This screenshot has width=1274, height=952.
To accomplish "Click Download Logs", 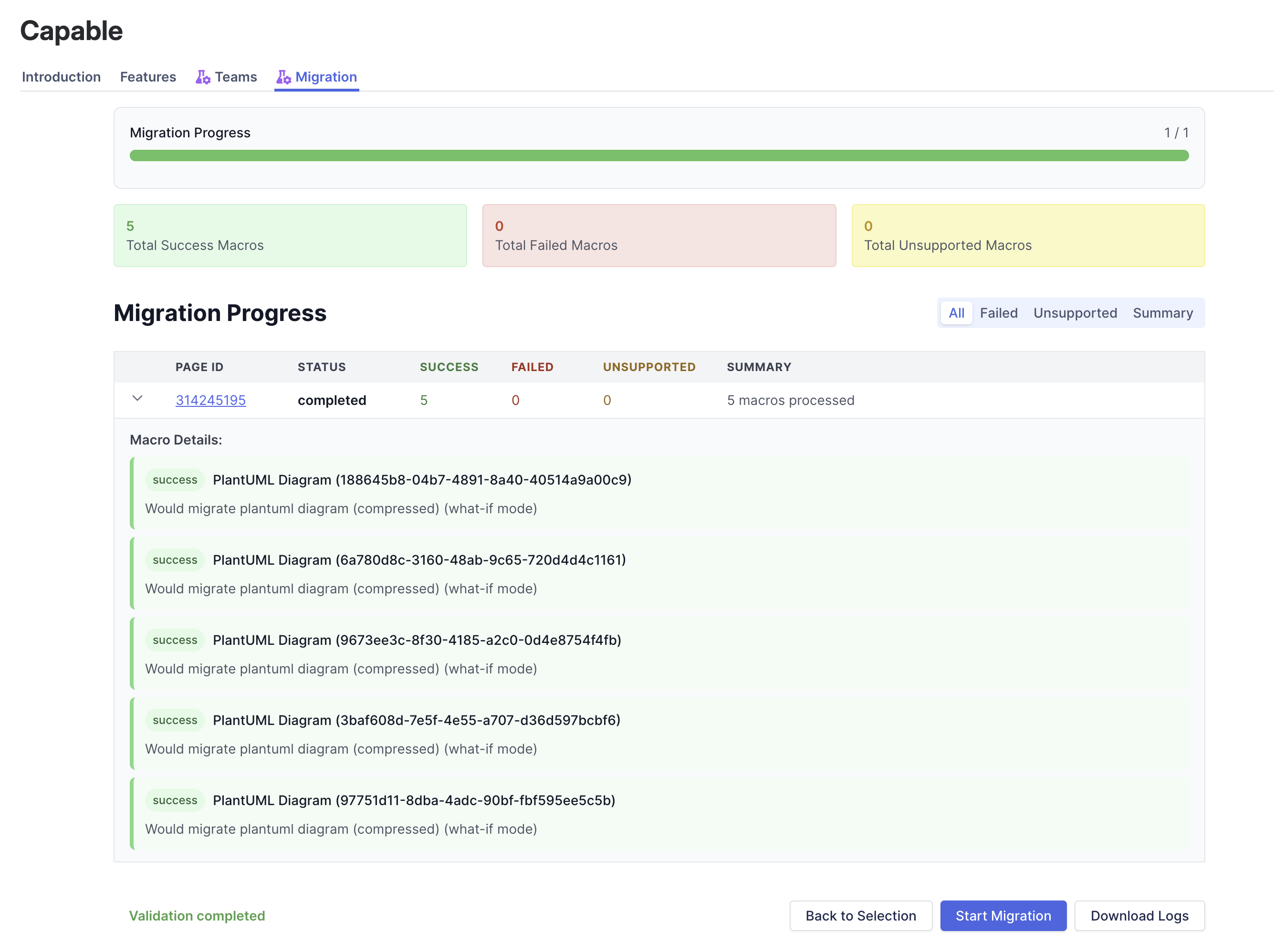I will [x=1139, y=915].
